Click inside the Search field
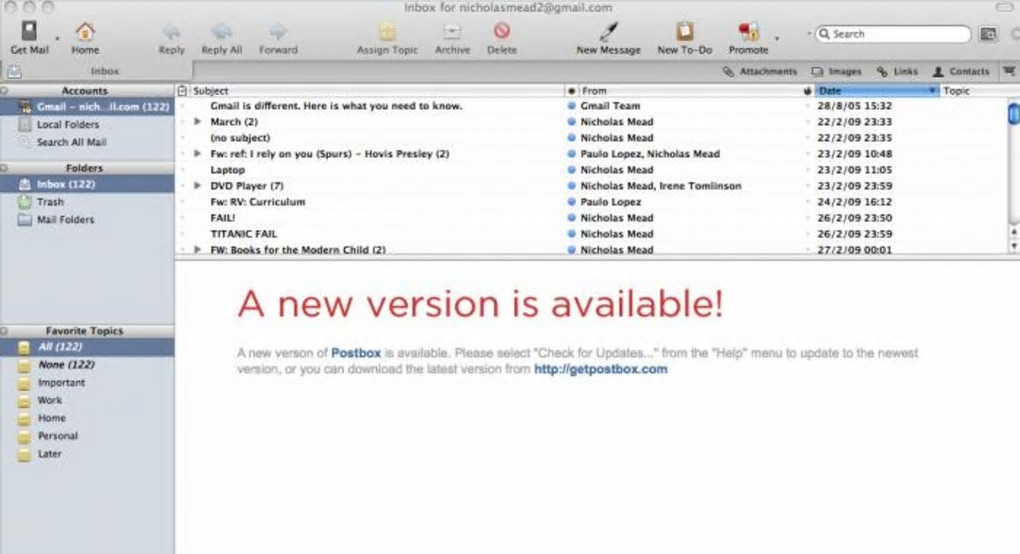Screen dimensions: 1020x554 893,34
